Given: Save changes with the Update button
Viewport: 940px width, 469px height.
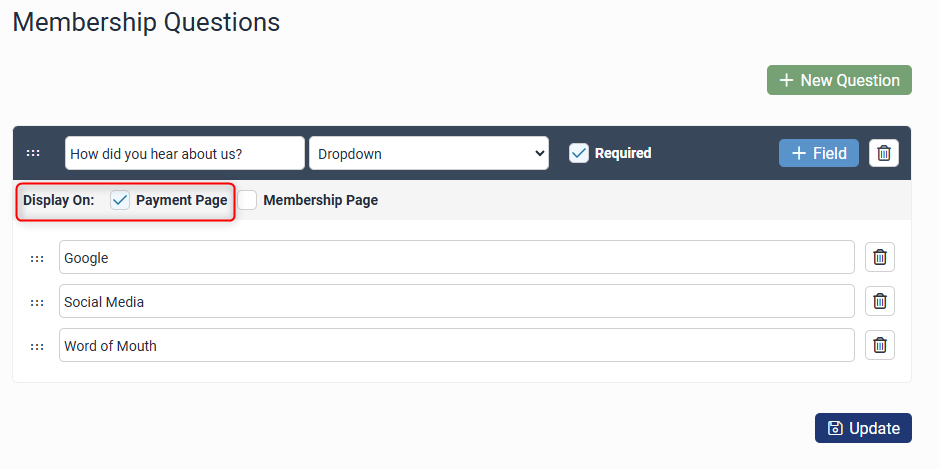Looking at the screenshot, I should tap(863, 428).
